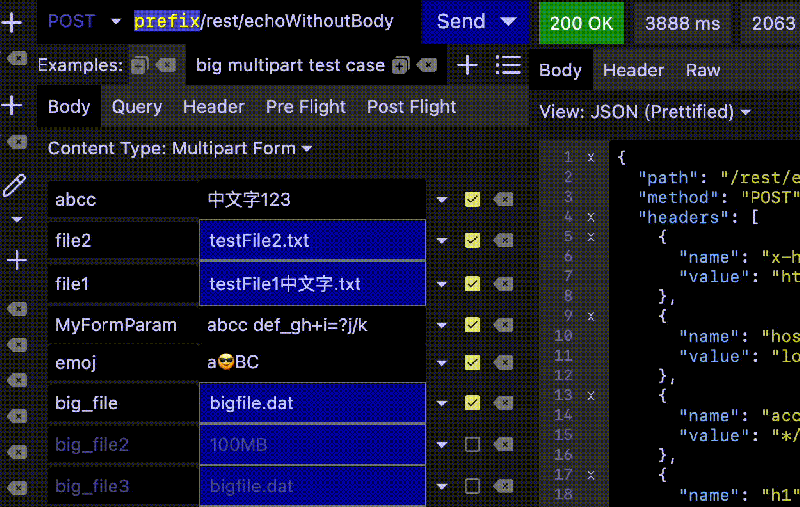Click the bigfile.dat file for big_file

(312, 403)
